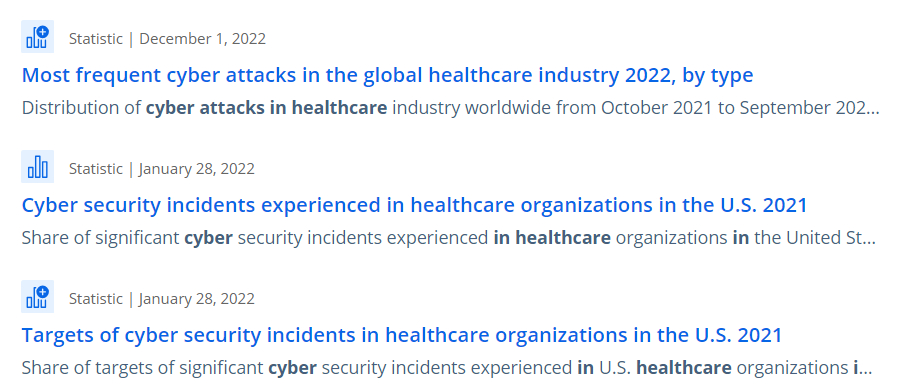The height and width of the screenshot is (387, 904).
Task: Click bold 'healthcare' in the third result description
Action: (x=684, y=367)
